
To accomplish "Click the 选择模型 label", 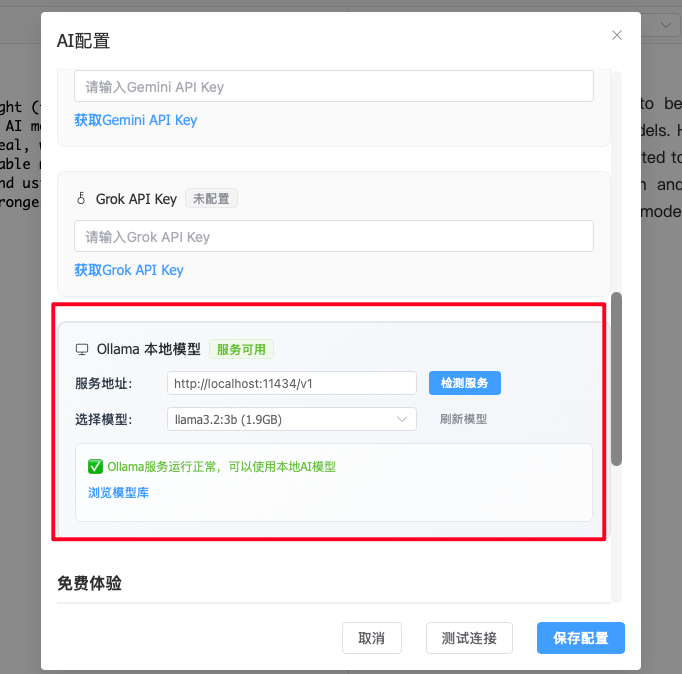I will pyautogui.click(x=104, y=419).
